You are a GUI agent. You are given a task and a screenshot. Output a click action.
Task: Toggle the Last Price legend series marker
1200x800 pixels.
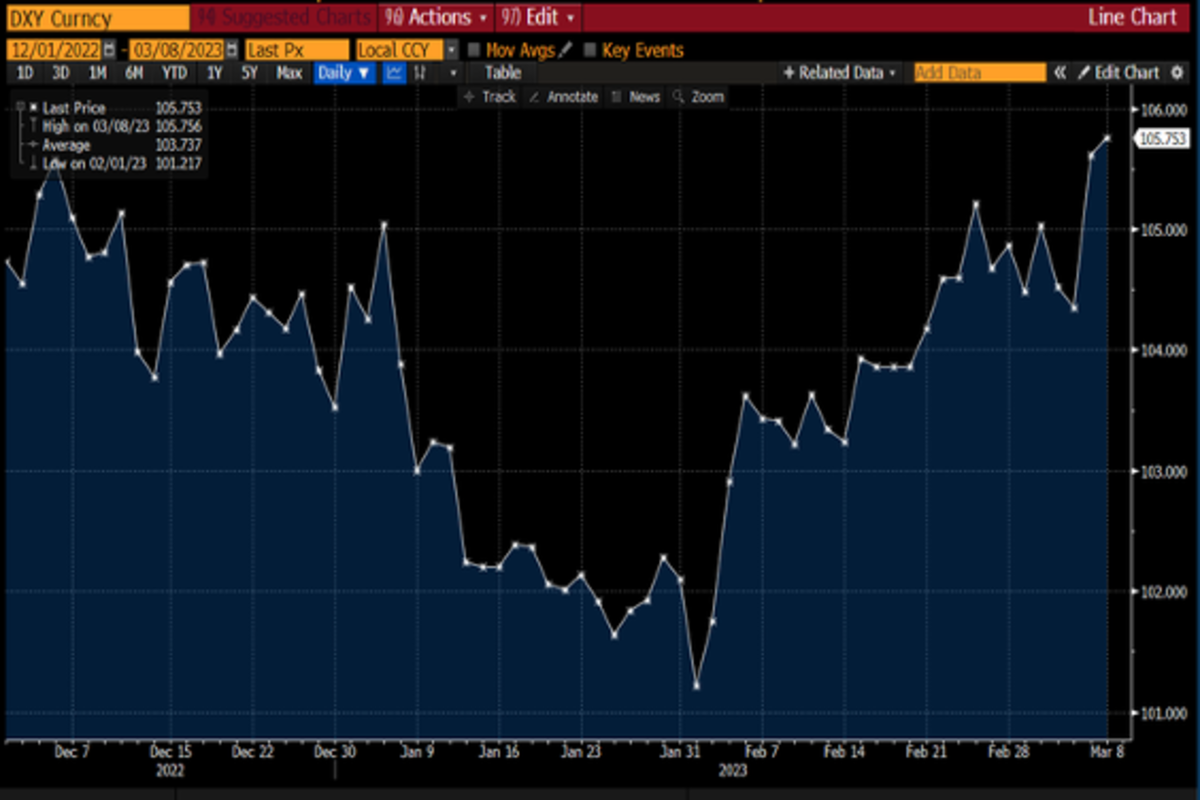pos(33,108)
